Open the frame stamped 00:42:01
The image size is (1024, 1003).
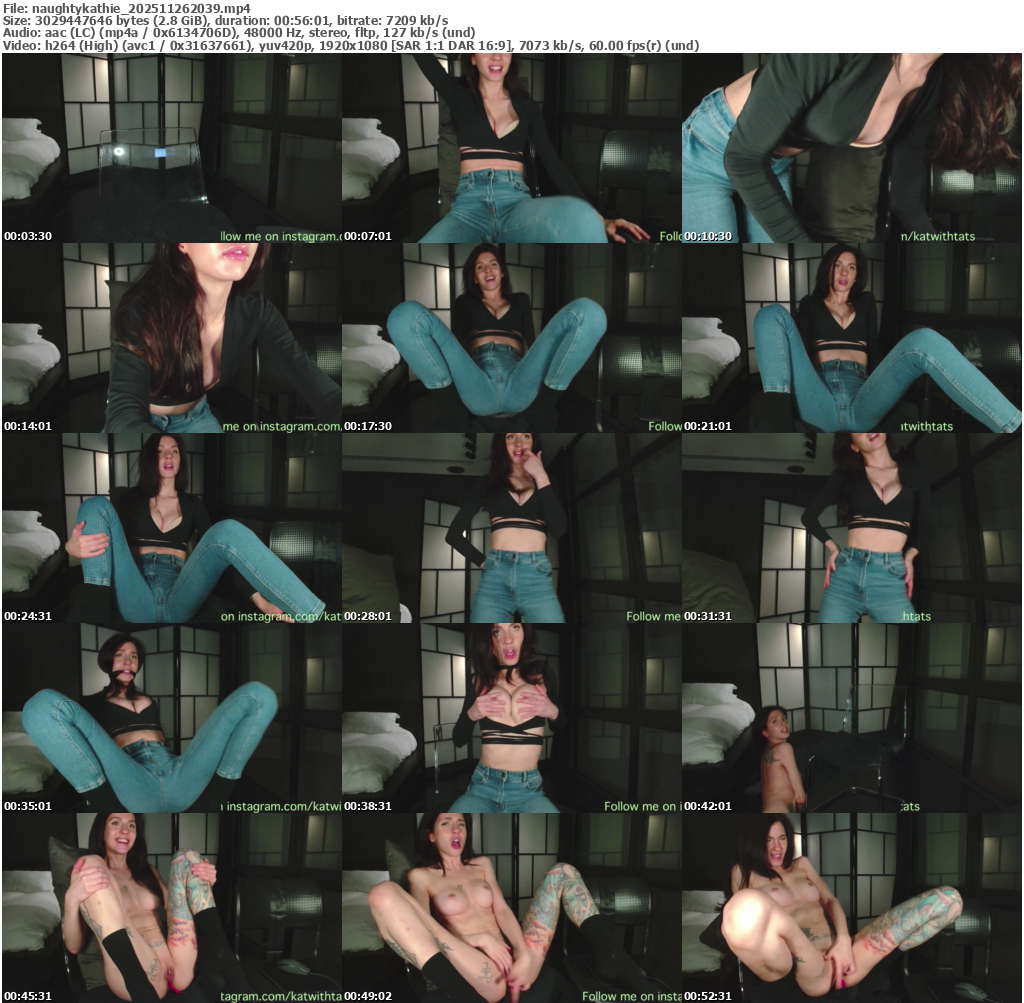pos(852,718)
